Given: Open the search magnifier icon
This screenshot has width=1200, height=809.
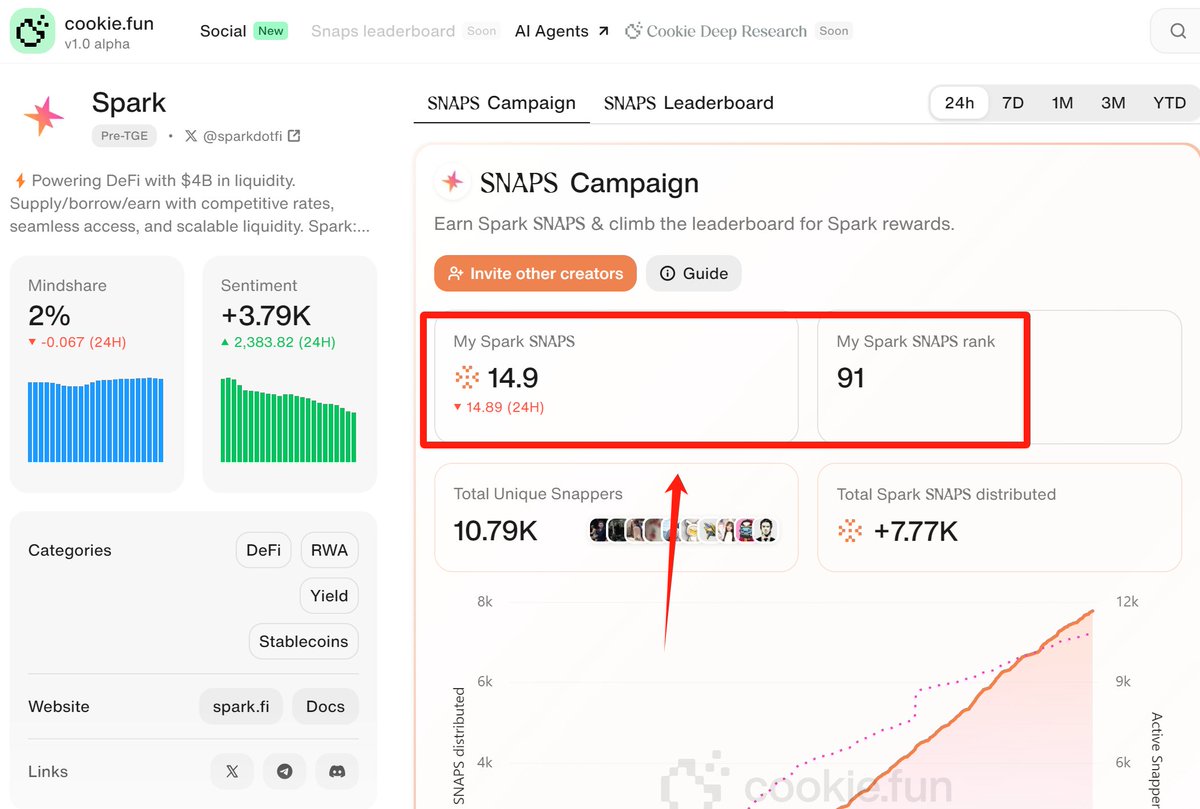Looking at the screenshot, I should (x=1178, y=32).
